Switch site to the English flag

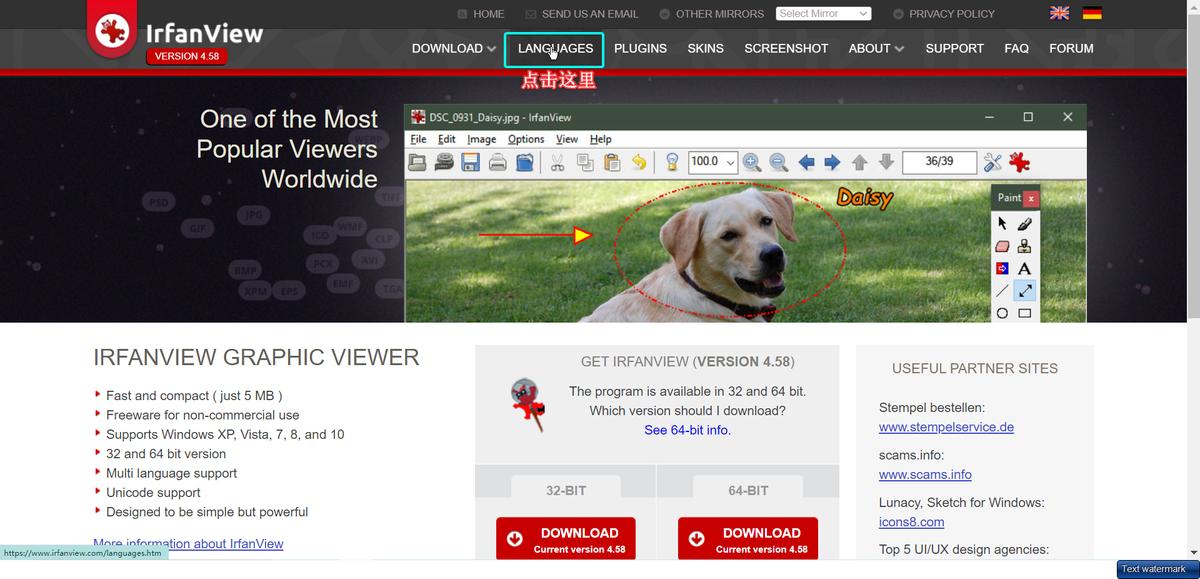(x=1060, y=14)
